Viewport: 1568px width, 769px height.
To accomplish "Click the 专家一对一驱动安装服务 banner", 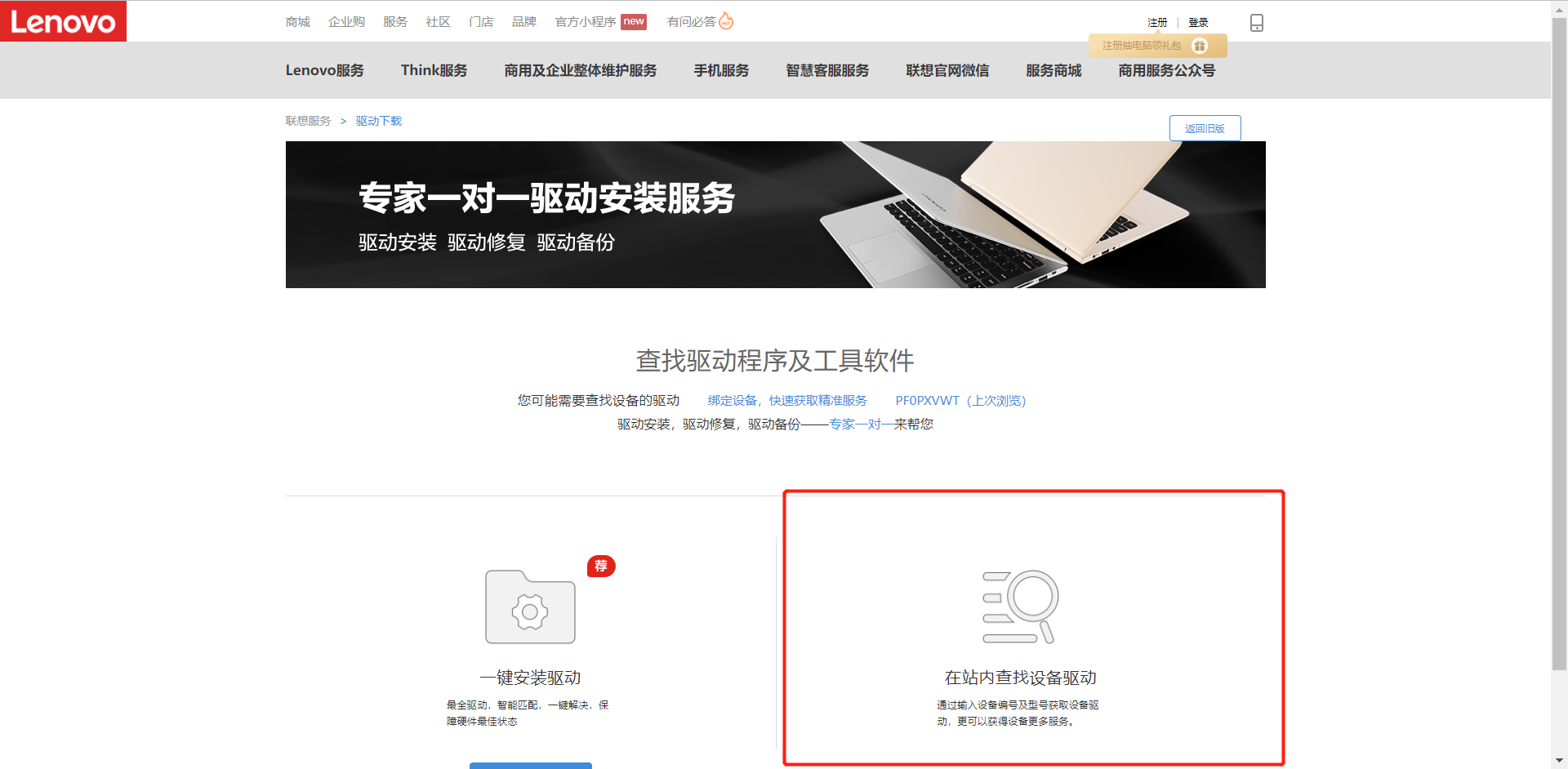I will pyautogui.click(x=776, y=215).
